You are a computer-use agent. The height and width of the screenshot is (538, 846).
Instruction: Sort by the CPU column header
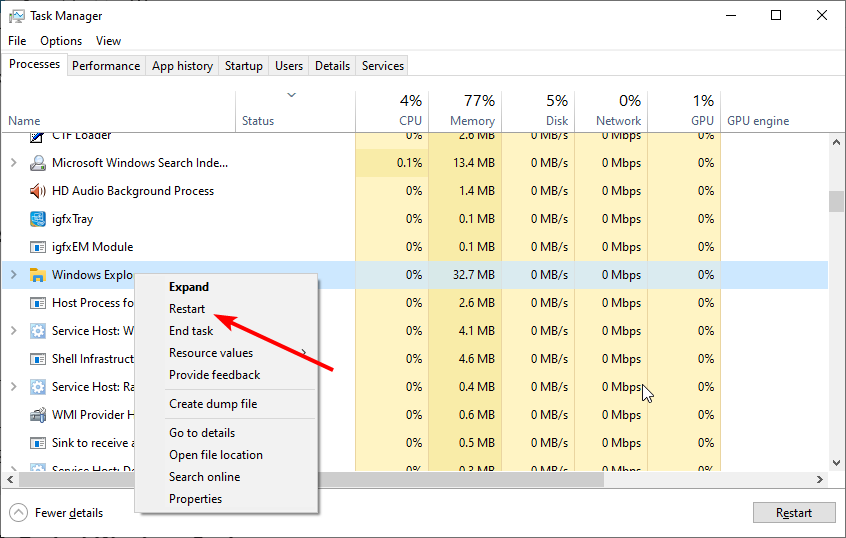tap(410, 121)
